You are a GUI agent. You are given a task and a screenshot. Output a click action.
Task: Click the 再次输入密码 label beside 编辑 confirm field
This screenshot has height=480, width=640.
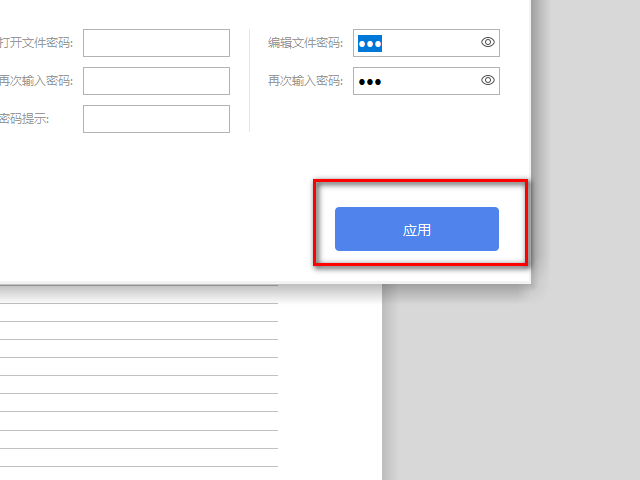(x=305, y=80)
